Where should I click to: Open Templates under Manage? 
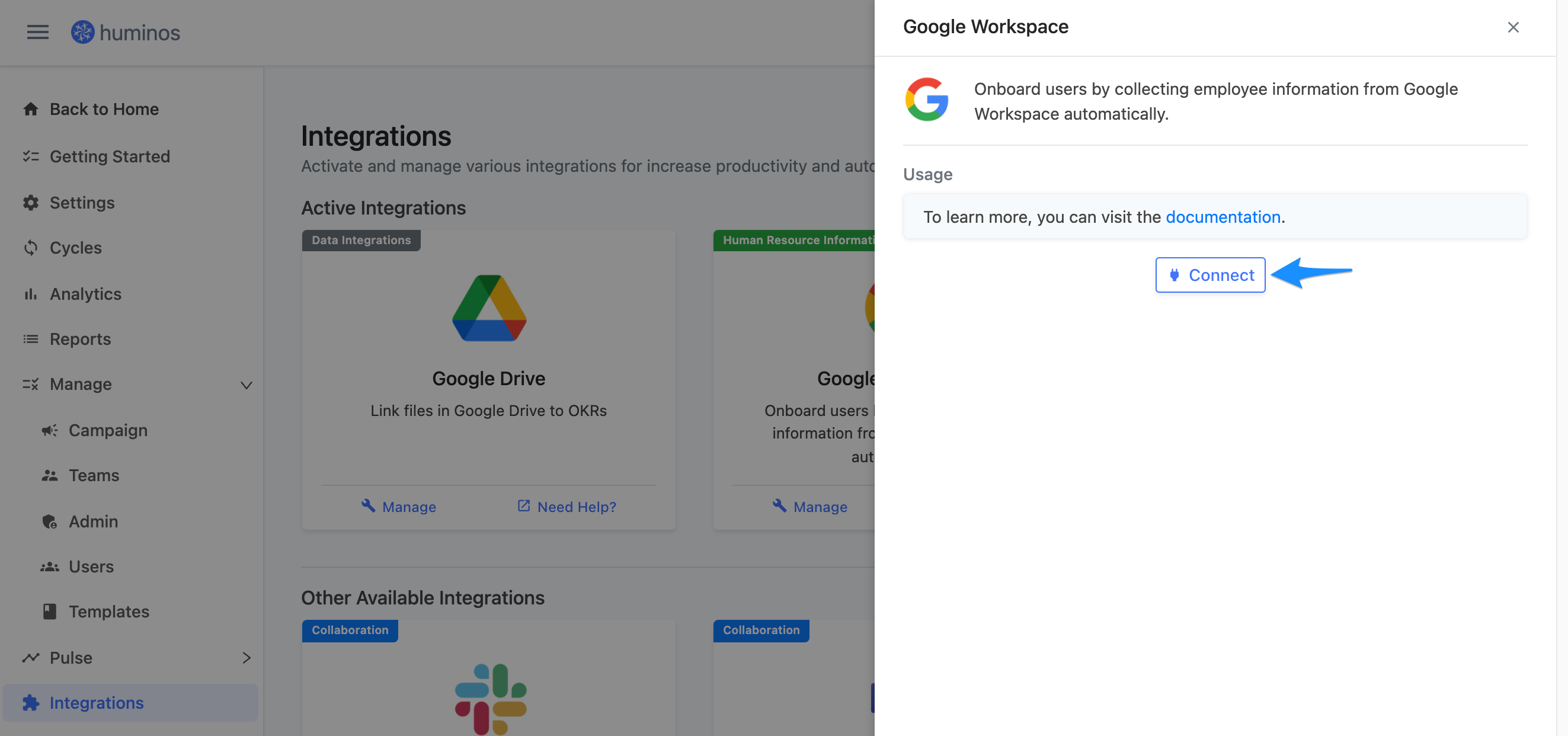coord(109,611)
